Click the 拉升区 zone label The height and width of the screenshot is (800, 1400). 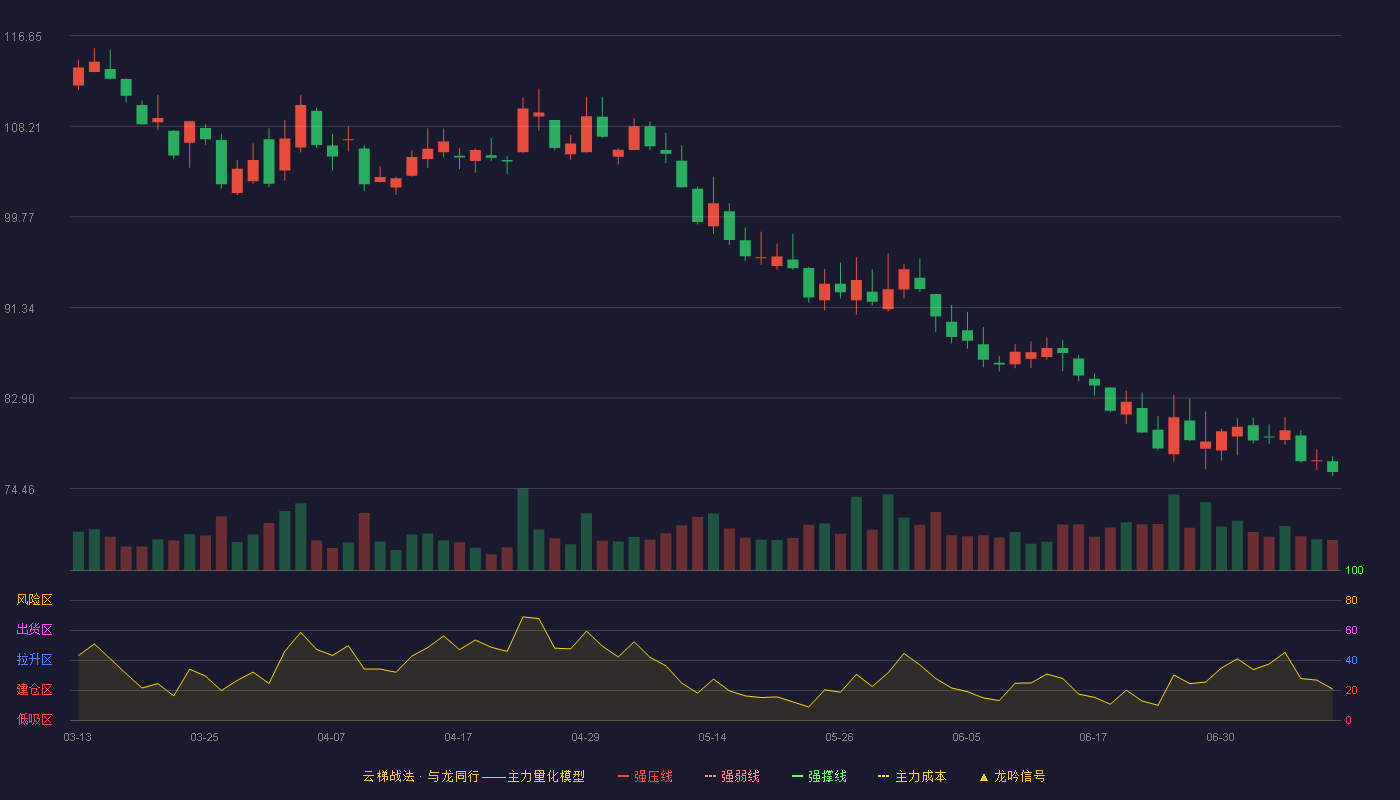(x=34, y=660)
